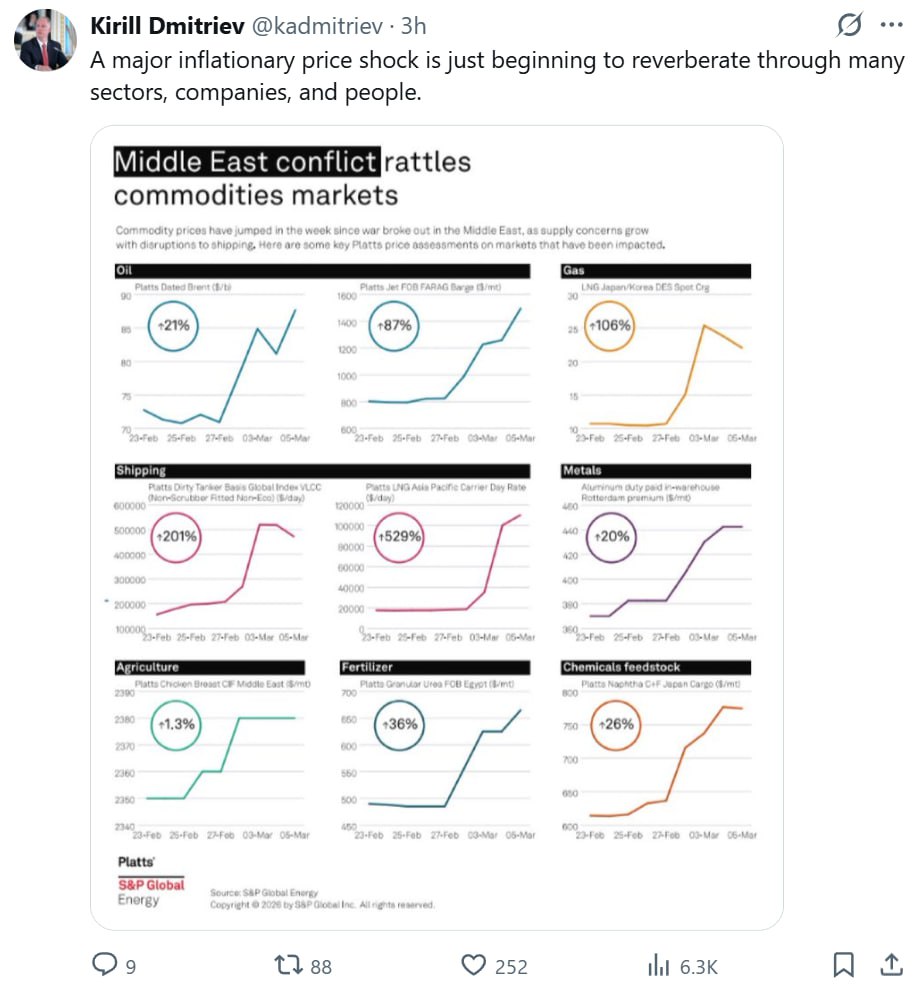This screenshot has height=992, width=922.
Task: Click the Middle East conflict headline in the image
Action: point(246,161)
